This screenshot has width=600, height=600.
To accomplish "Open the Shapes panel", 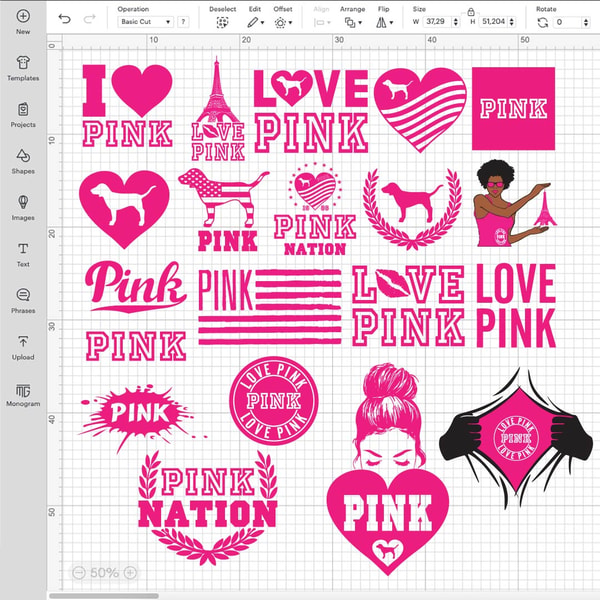I will pos(23,161).
